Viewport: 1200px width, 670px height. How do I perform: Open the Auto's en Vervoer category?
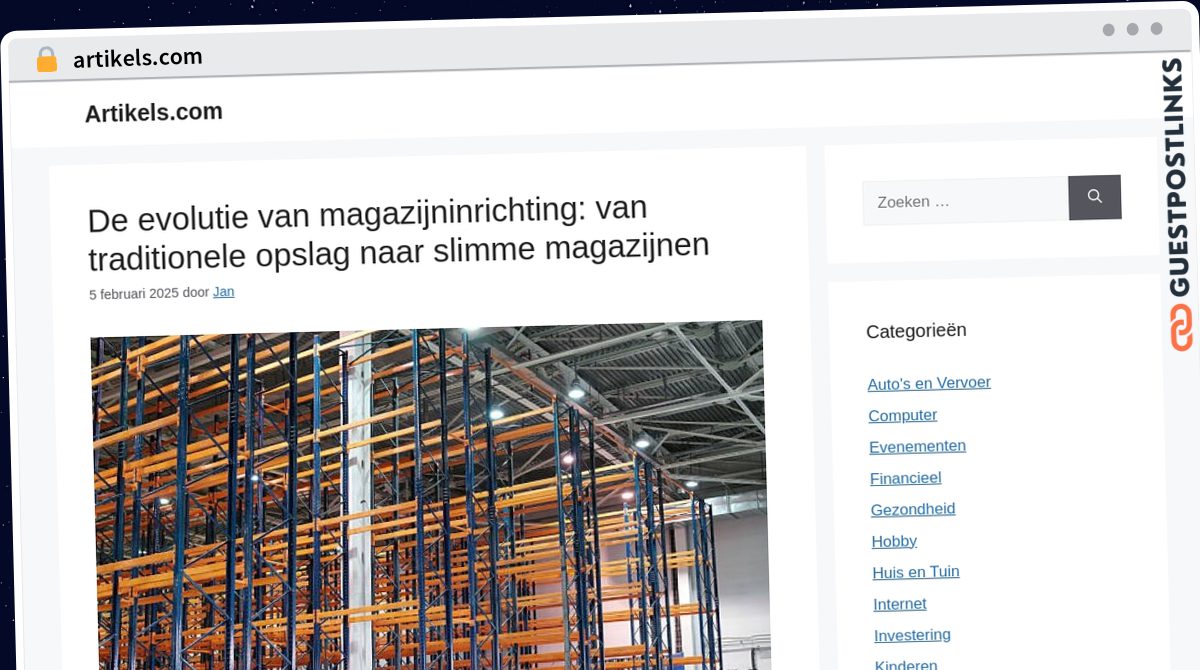pos(929,383)
